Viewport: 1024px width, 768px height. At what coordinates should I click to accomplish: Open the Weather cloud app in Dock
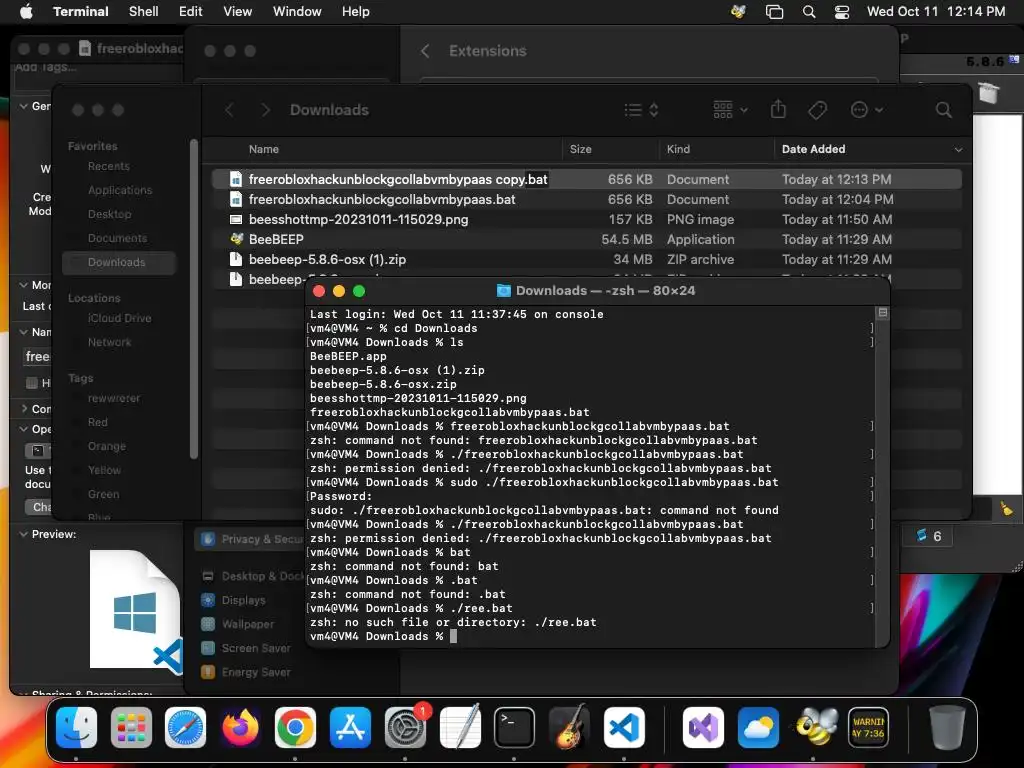[x=758, y=727]
